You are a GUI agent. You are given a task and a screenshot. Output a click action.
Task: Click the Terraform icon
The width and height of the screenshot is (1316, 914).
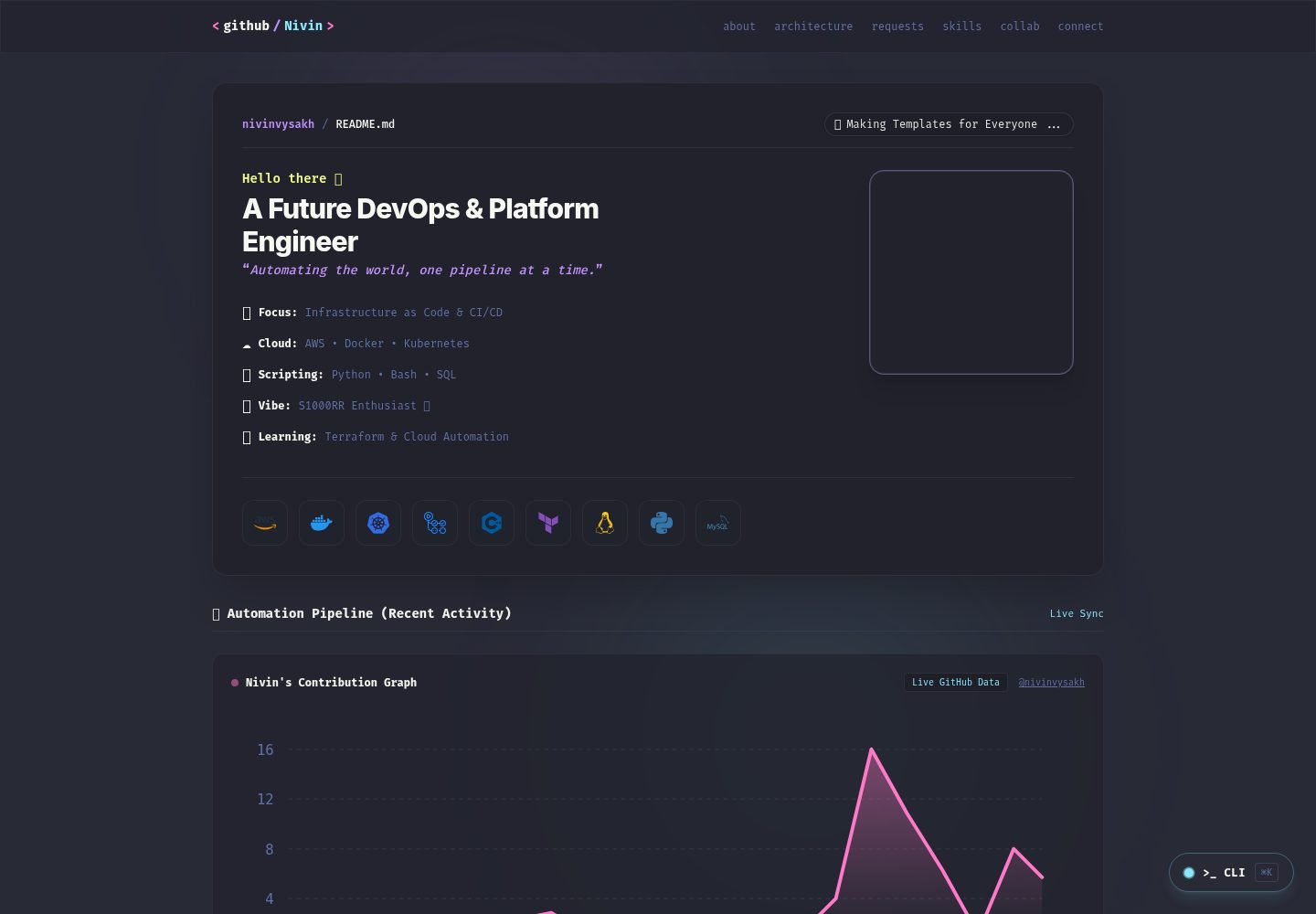coord(548,523)
